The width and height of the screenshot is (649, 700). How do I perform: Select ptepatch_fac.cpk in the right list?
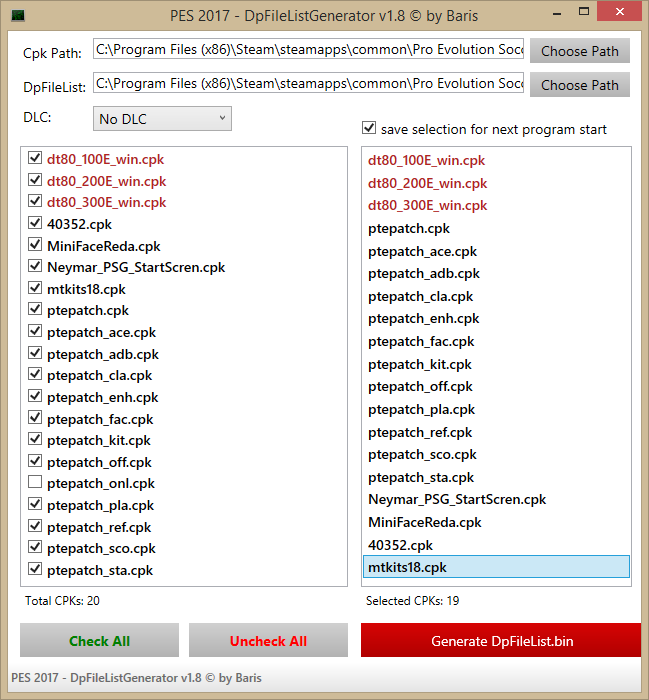click(496, 342)
